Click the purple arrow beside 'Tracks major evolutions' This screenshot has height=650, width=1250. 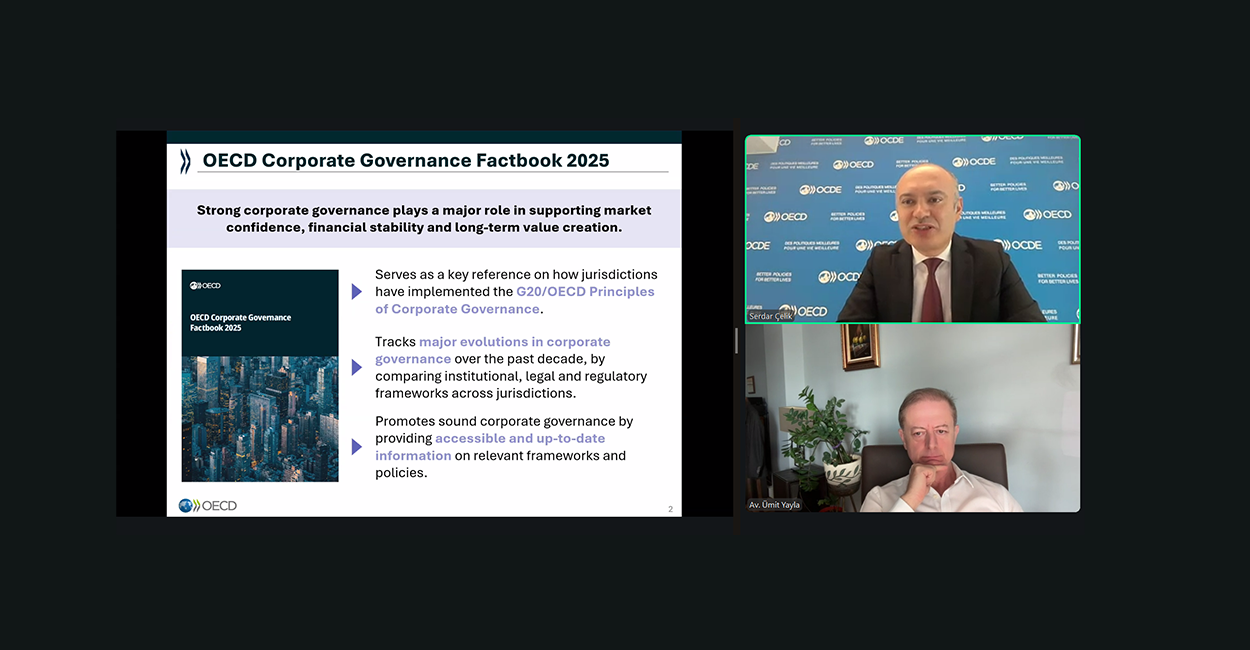tap(356, 367)
